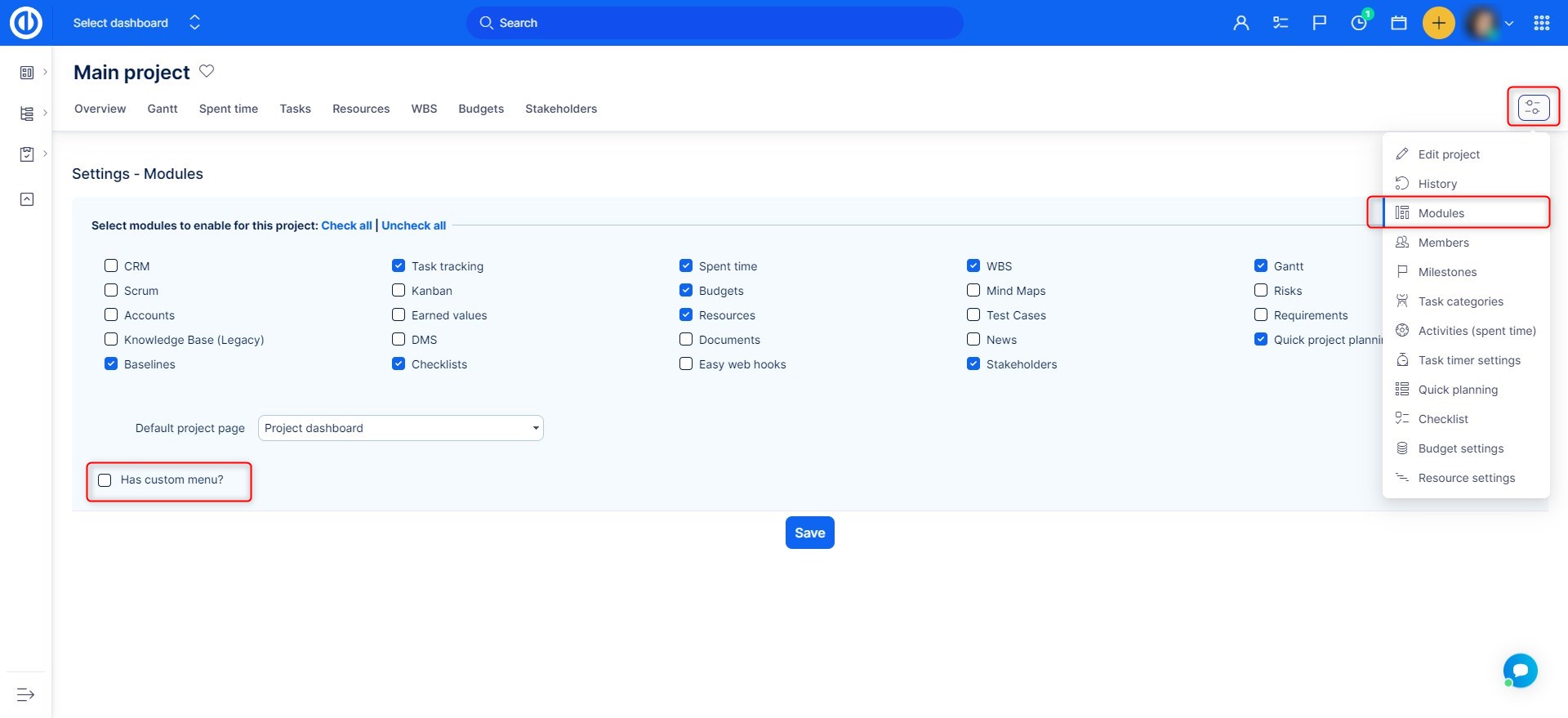Open the calendar icon in top bar
This screenshot has width=1568, height=718.
(1399, 23)
